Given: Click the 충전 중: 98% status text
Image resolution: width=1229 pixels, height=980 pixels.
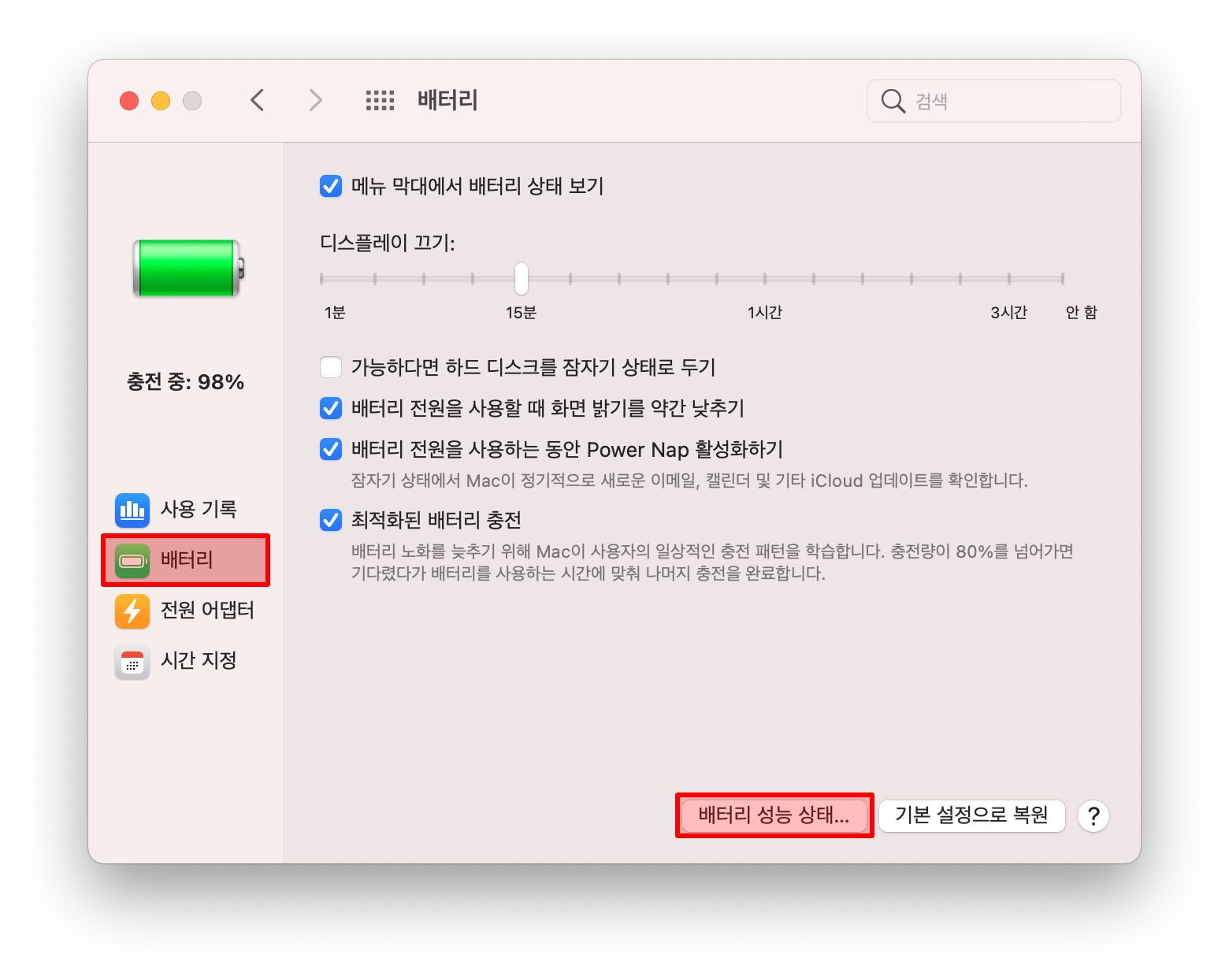Looking at the screenshot, I should 186,382.
